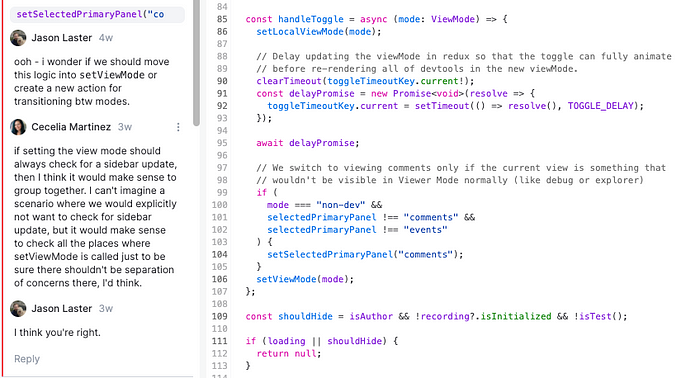Click the comment on line 97 about viewing comments

pos(461,168)
